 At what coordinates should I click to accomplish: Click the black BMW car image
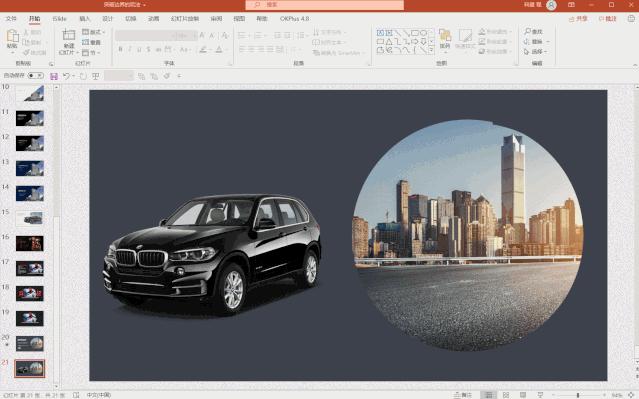(x=212, y=255)
